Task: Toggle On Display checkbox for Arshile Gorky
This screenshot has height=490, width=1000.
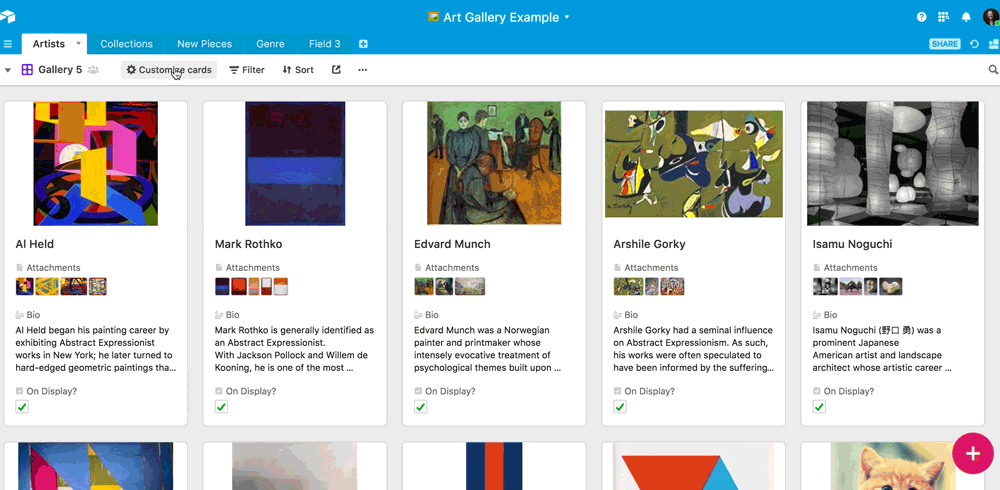Action: click(x=620, y=406)
